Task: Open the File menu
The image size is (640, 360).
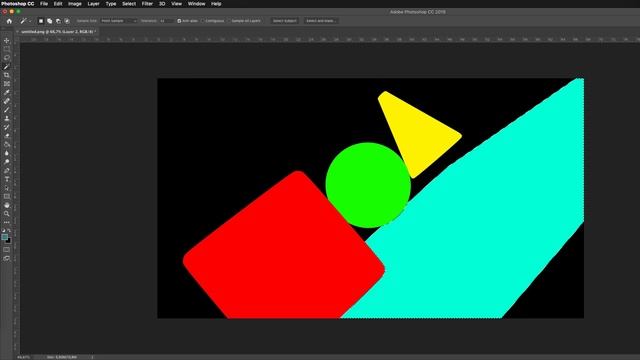Action: tap(44, 4)
